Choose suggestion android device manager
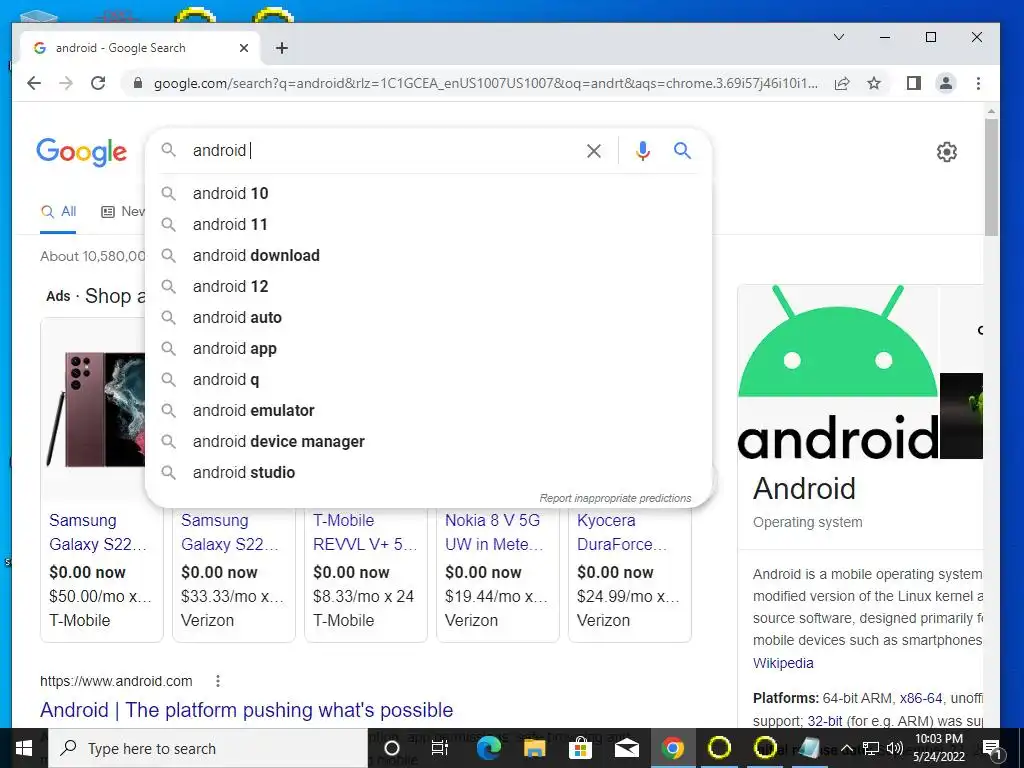This screenshot has height=768, width=1024. coord(428,441)
